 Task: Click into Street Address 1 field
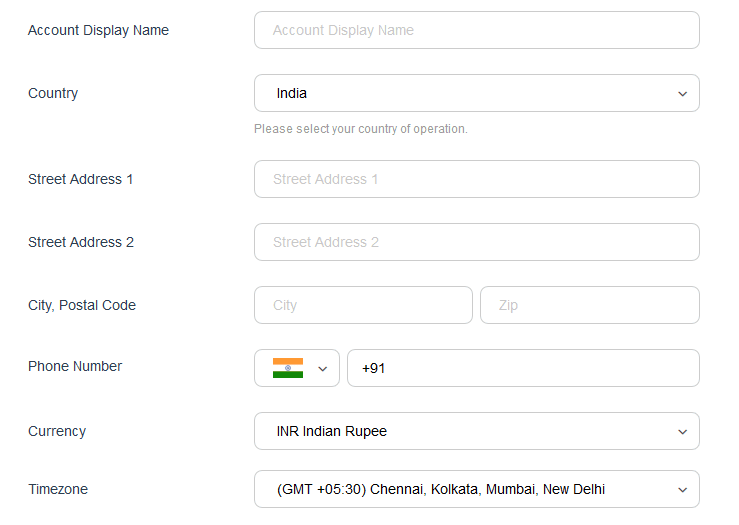tap(476, 179)
